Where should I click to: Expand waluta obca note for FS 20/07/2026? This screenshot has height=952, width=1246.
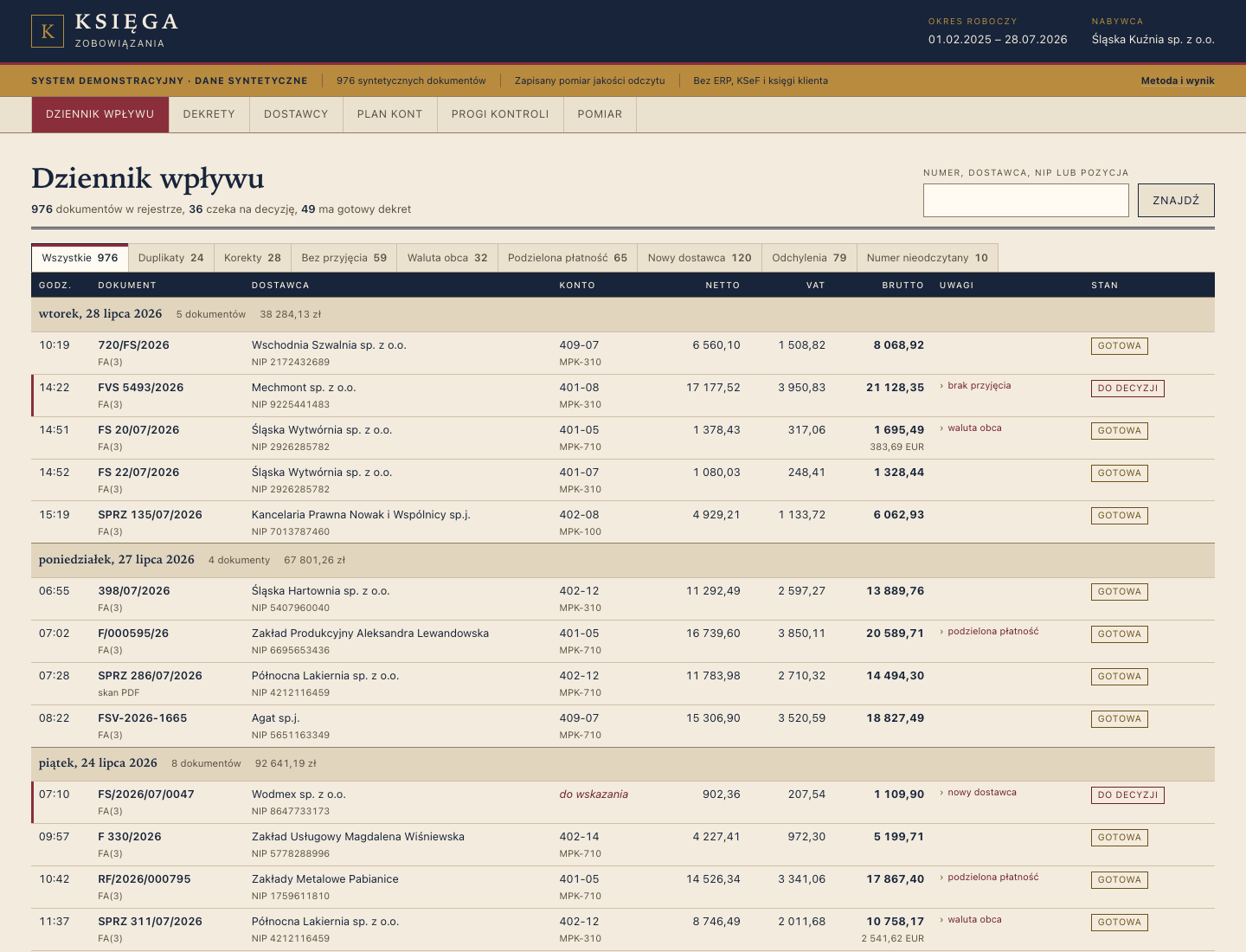click(x=971, y=428)
